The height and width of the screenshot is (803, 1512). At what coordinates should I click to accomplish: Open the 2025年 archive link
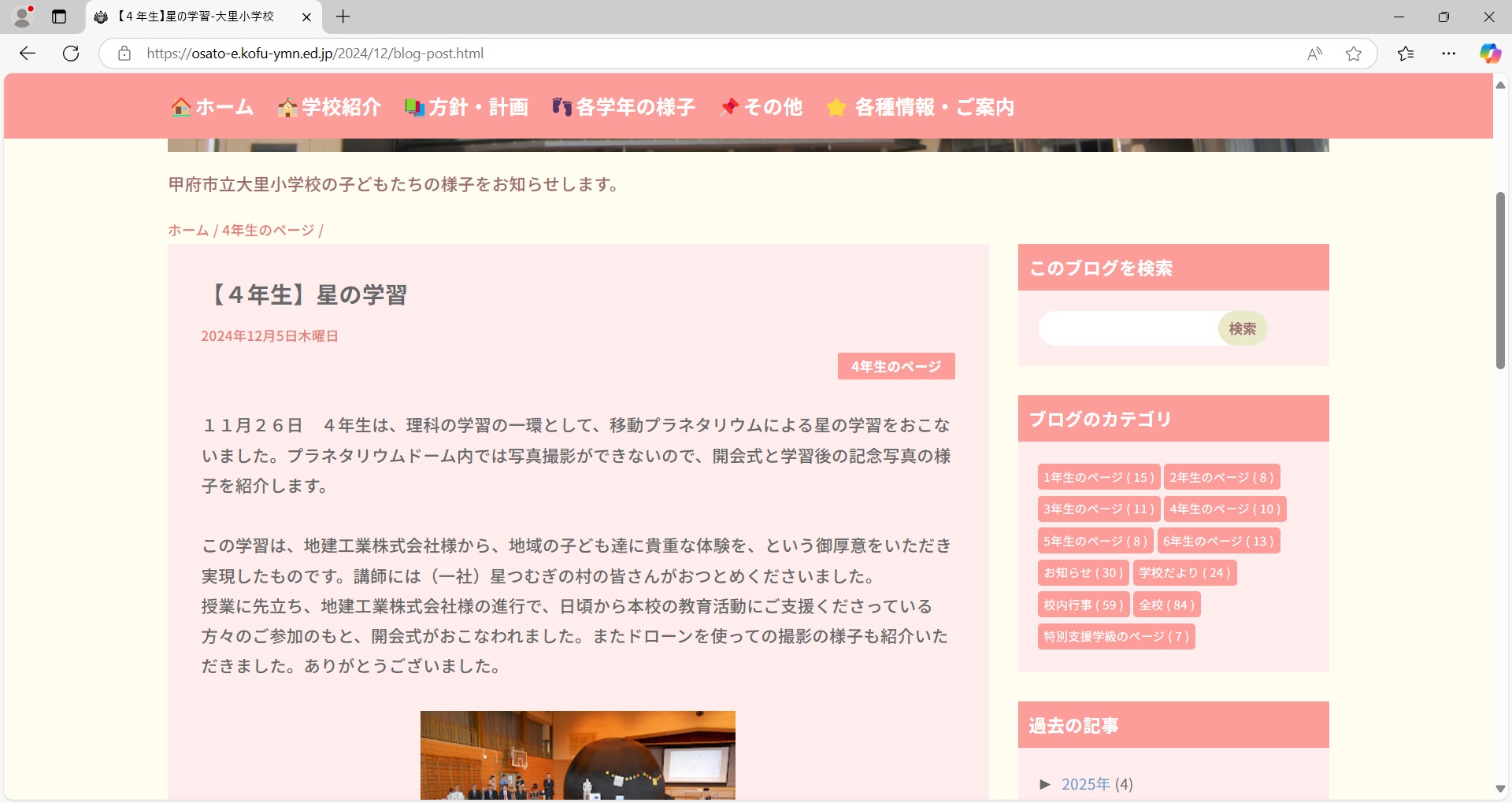[1085, 784]
